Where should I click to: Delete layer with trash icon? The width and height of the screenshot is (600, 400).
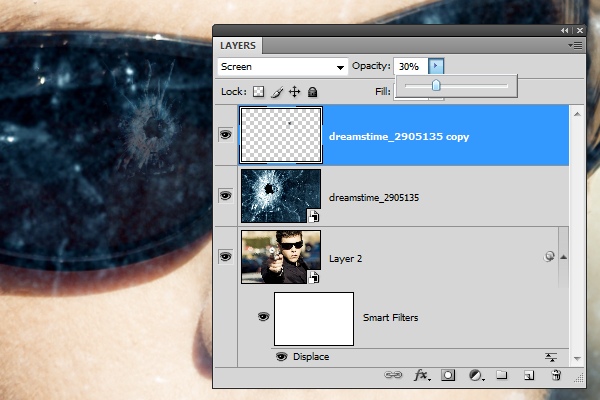coord(556,376)
